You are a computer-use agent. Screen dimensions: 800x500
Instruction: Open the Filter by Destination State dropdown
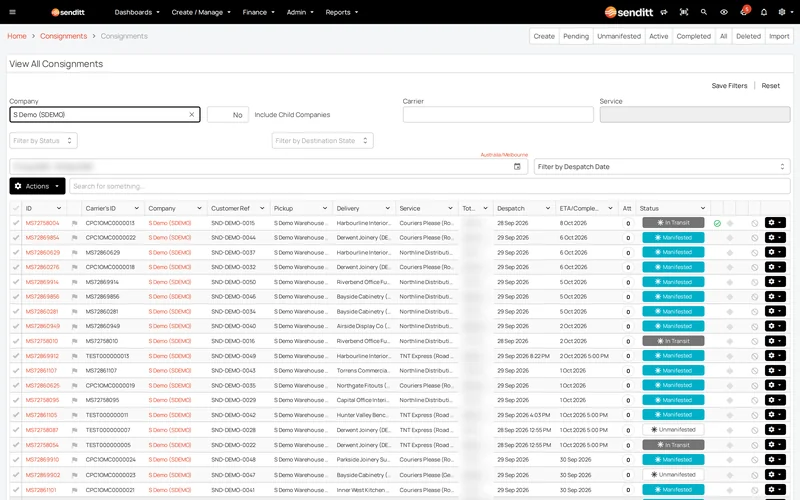coord(322,141)
